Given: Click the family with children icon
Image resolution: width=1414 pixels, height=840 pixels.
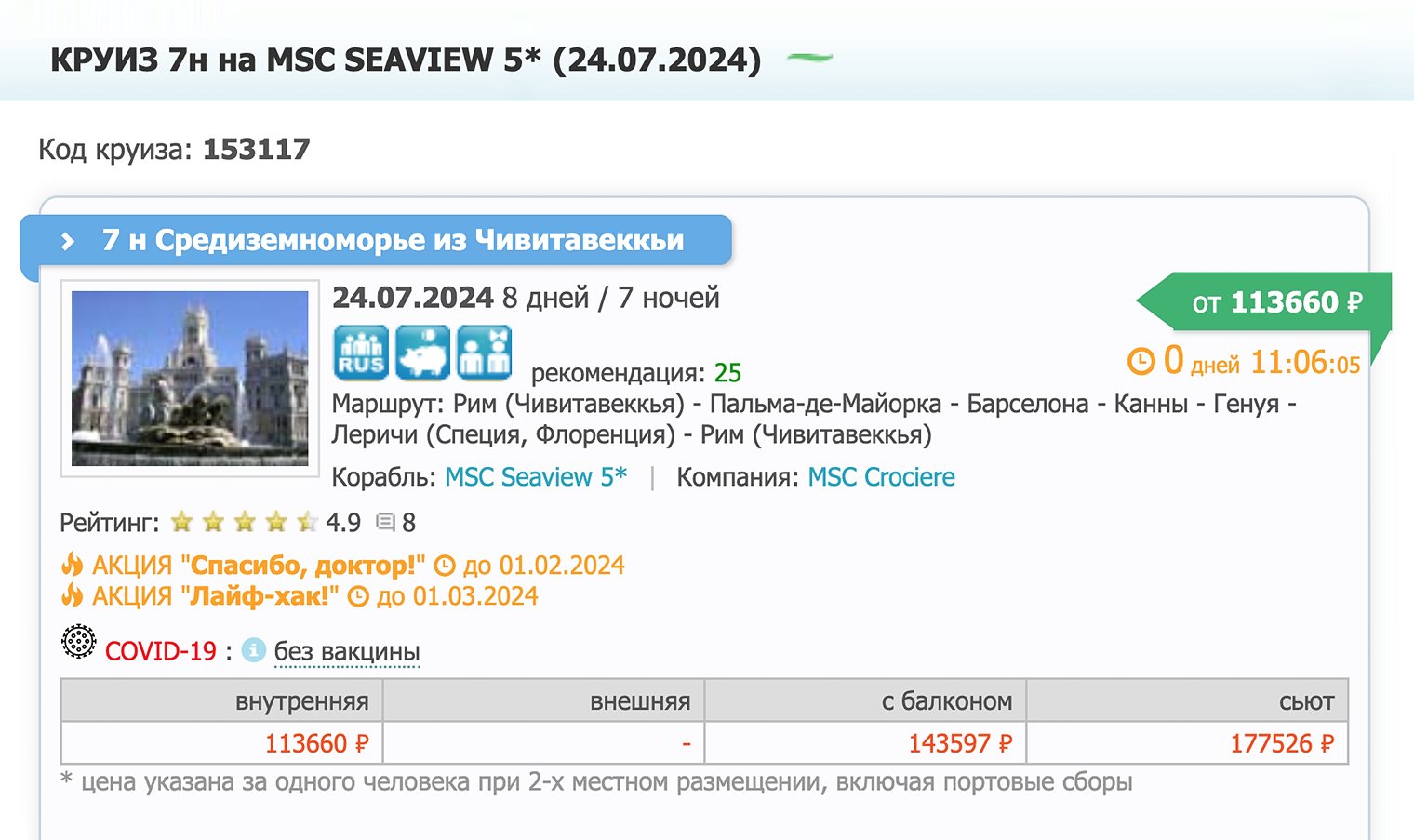Looking at the screenshot, I should [485, 353].
